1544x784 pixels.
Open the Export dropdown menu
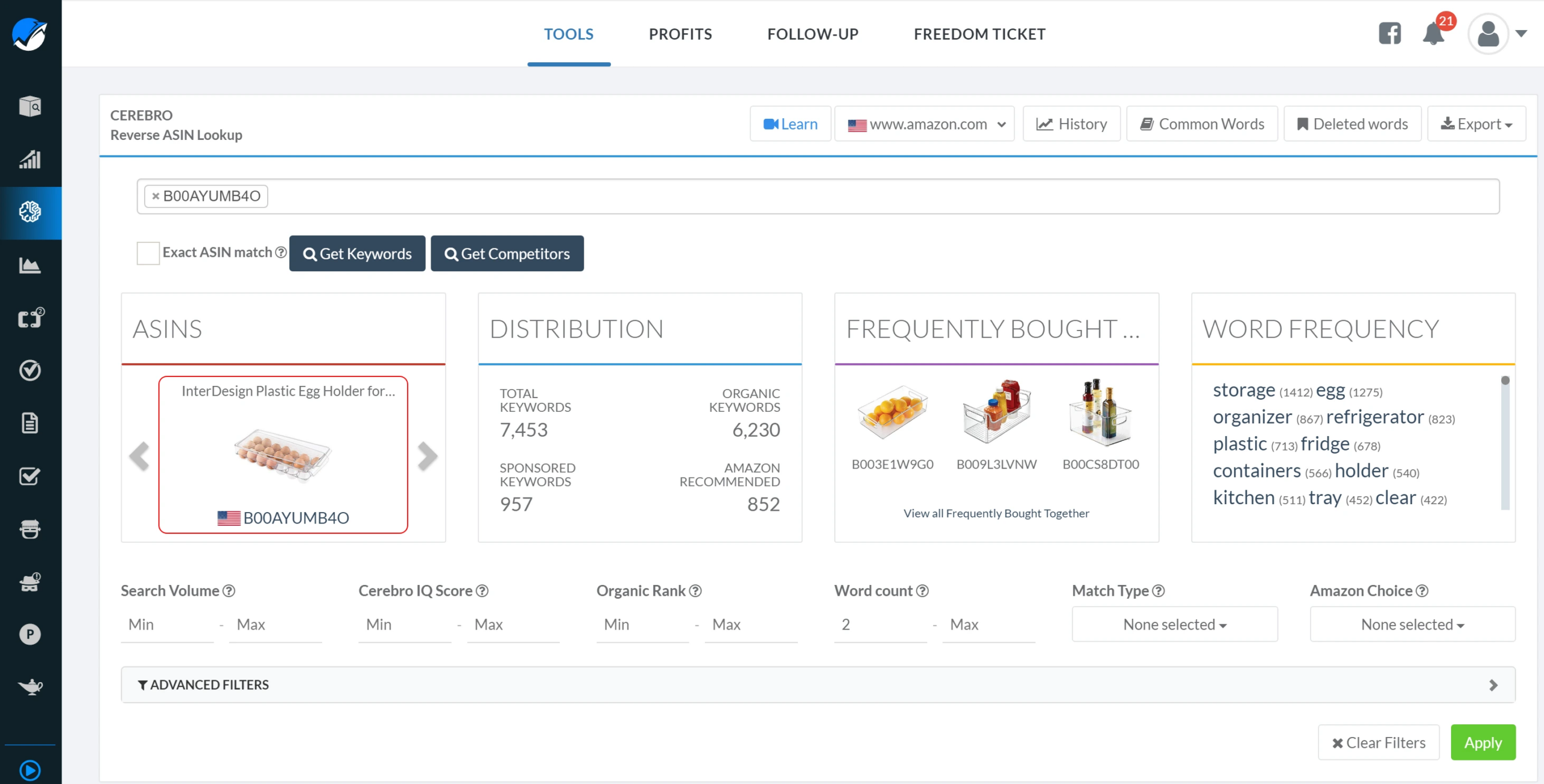click(1476, 124)
